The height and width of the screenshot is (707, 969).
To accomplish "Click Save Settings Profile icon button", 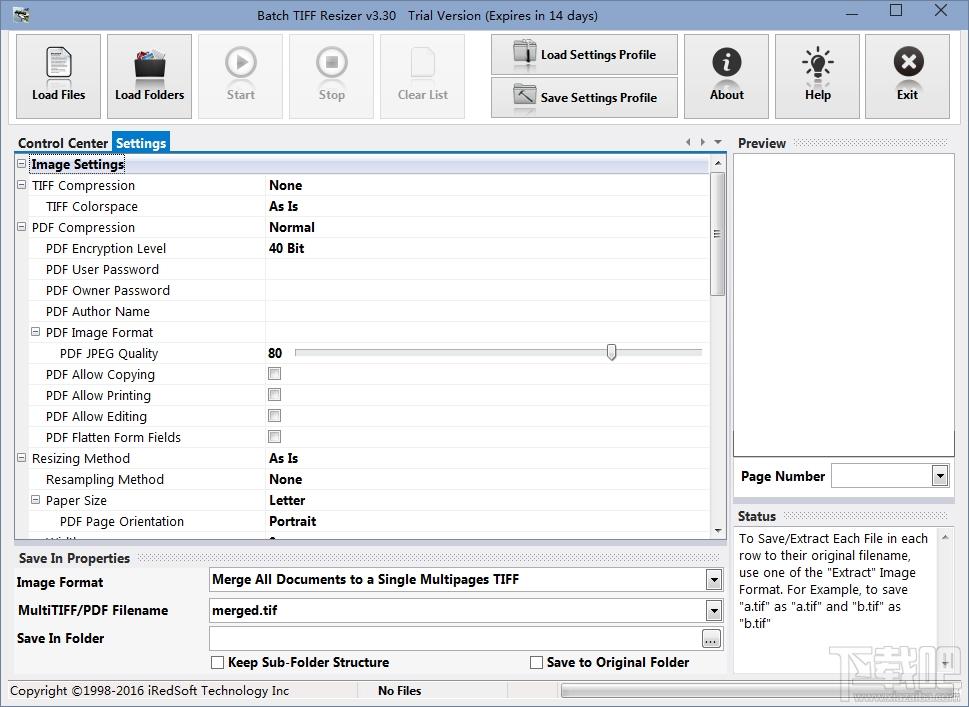I will coord(584,97).
